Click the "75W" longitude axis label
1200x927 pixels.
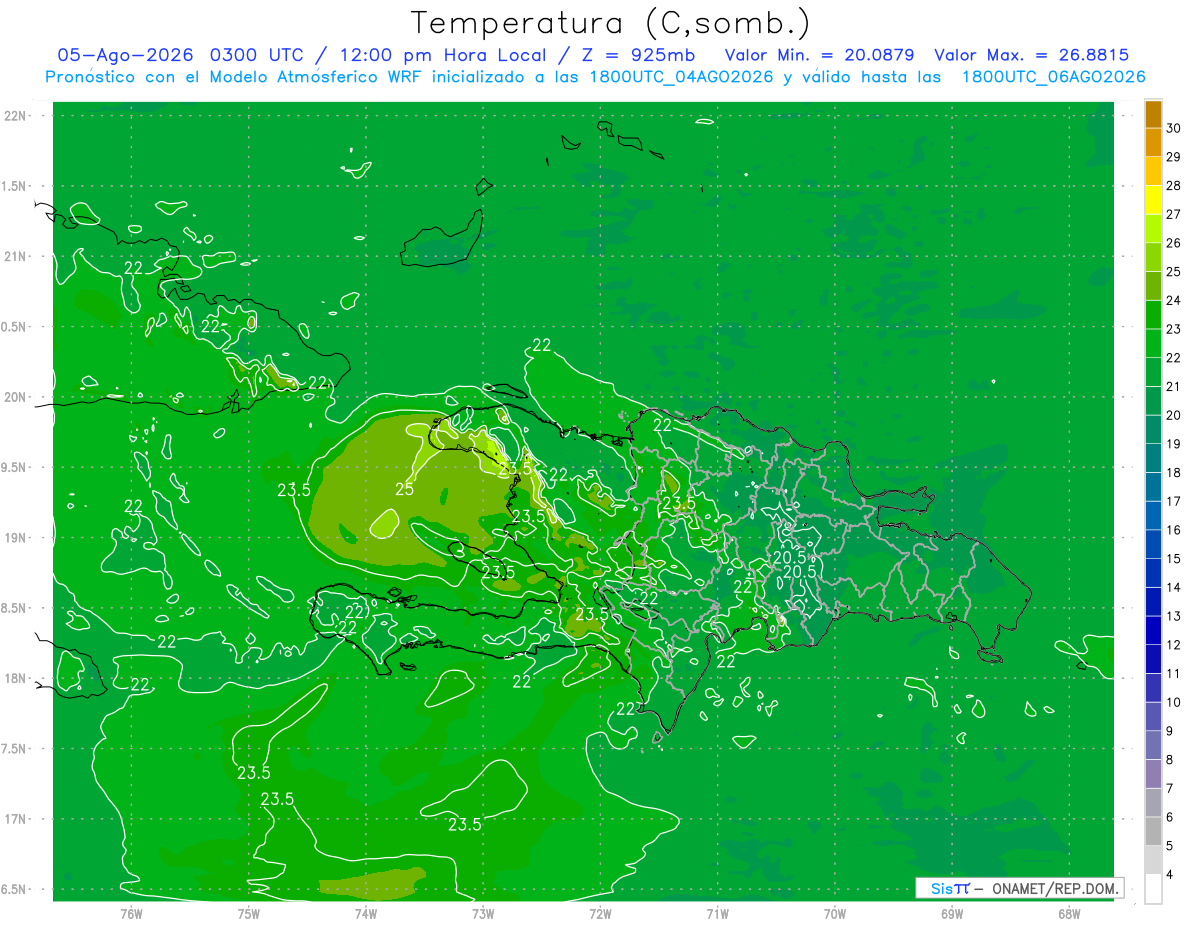point(248,913)
